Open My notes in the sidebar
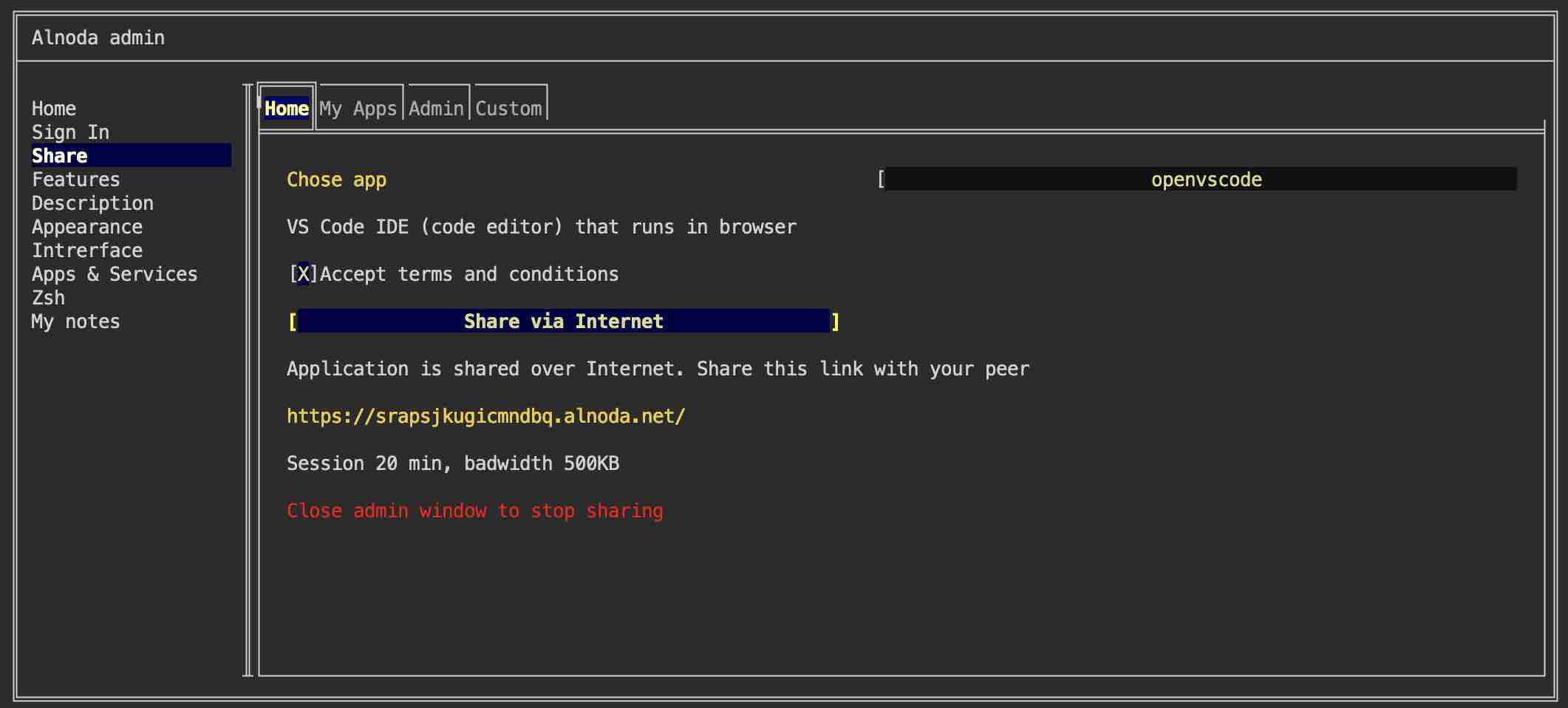This screenshot has height=708, width=1568. click(x=75, y=321)
